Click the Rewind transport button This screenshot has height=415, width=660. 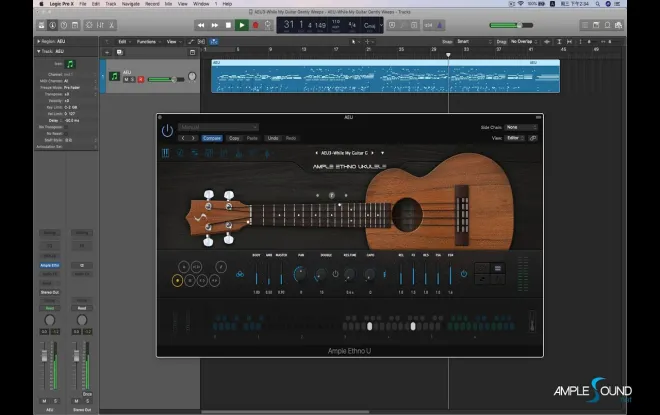(x=201, y=25)
